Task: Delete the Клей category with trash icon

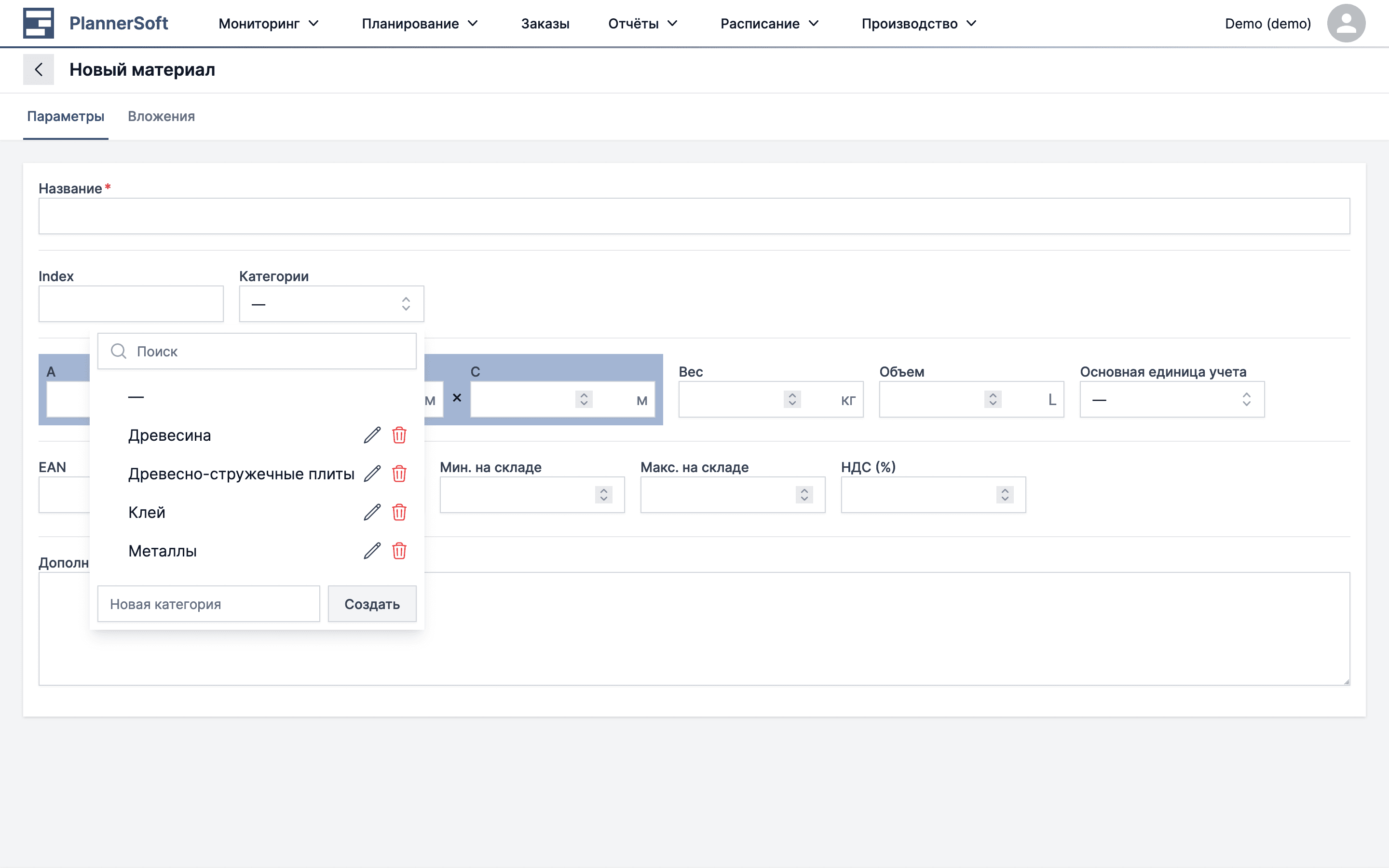Action: (399, 512)
